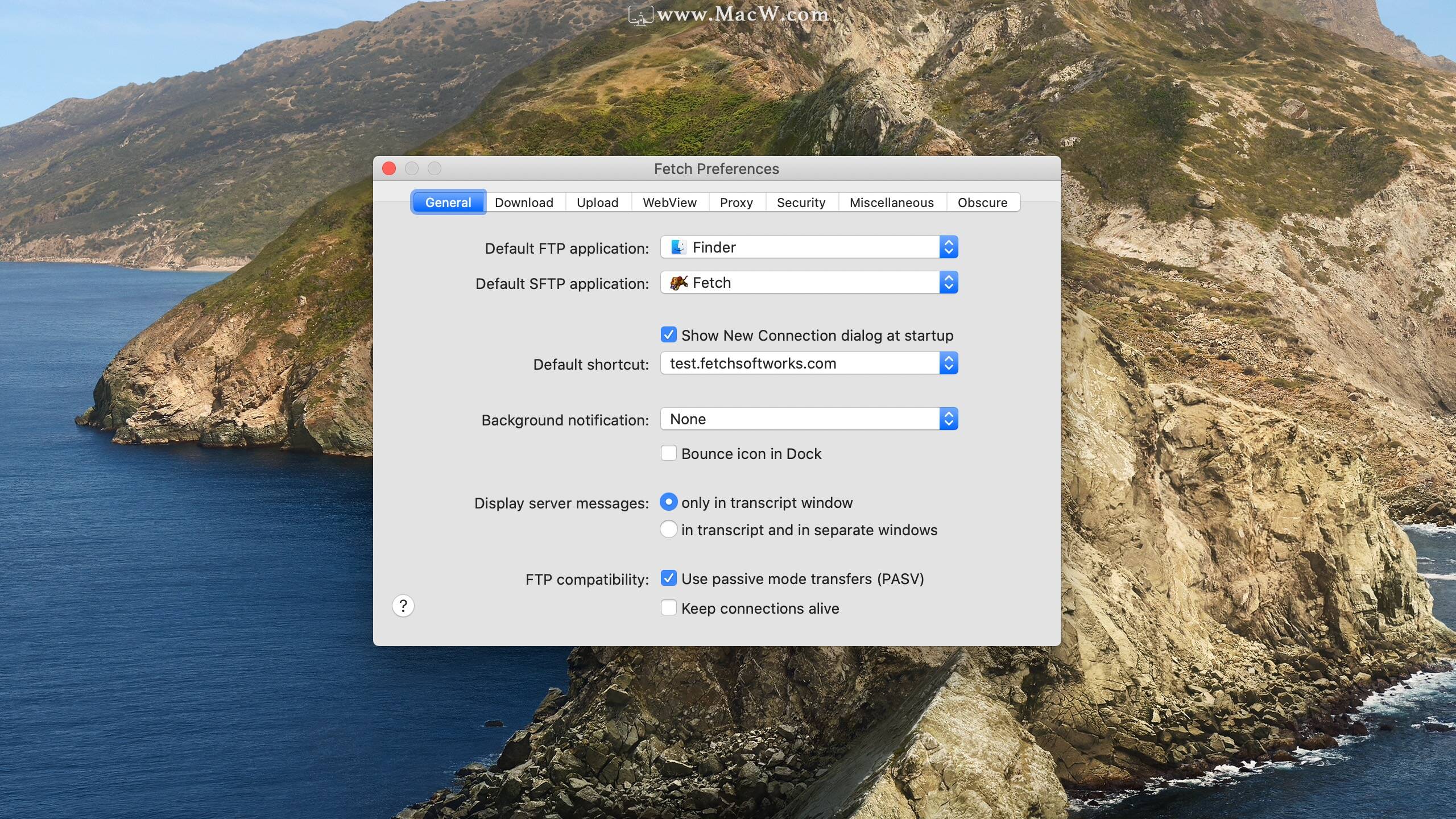Close the Fetch Preferences window

click(389, 168)
